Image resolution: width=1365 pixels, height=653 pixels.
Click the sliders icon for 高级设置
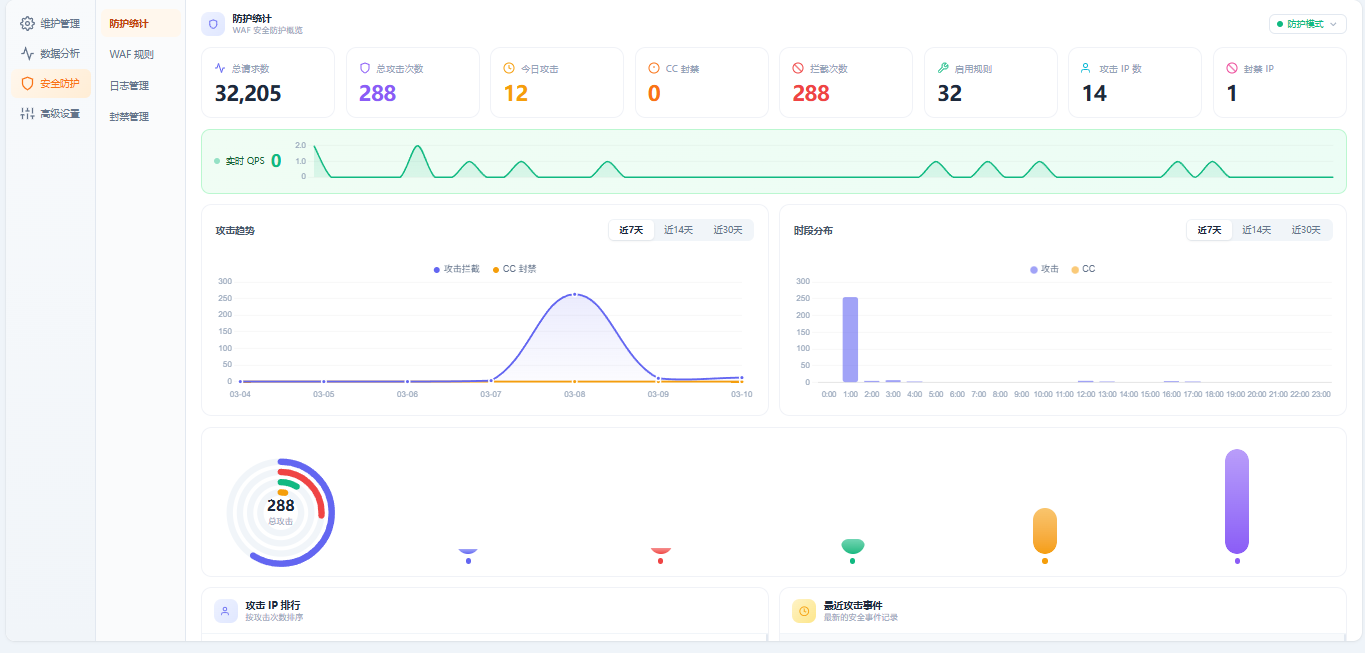(27, 114)
